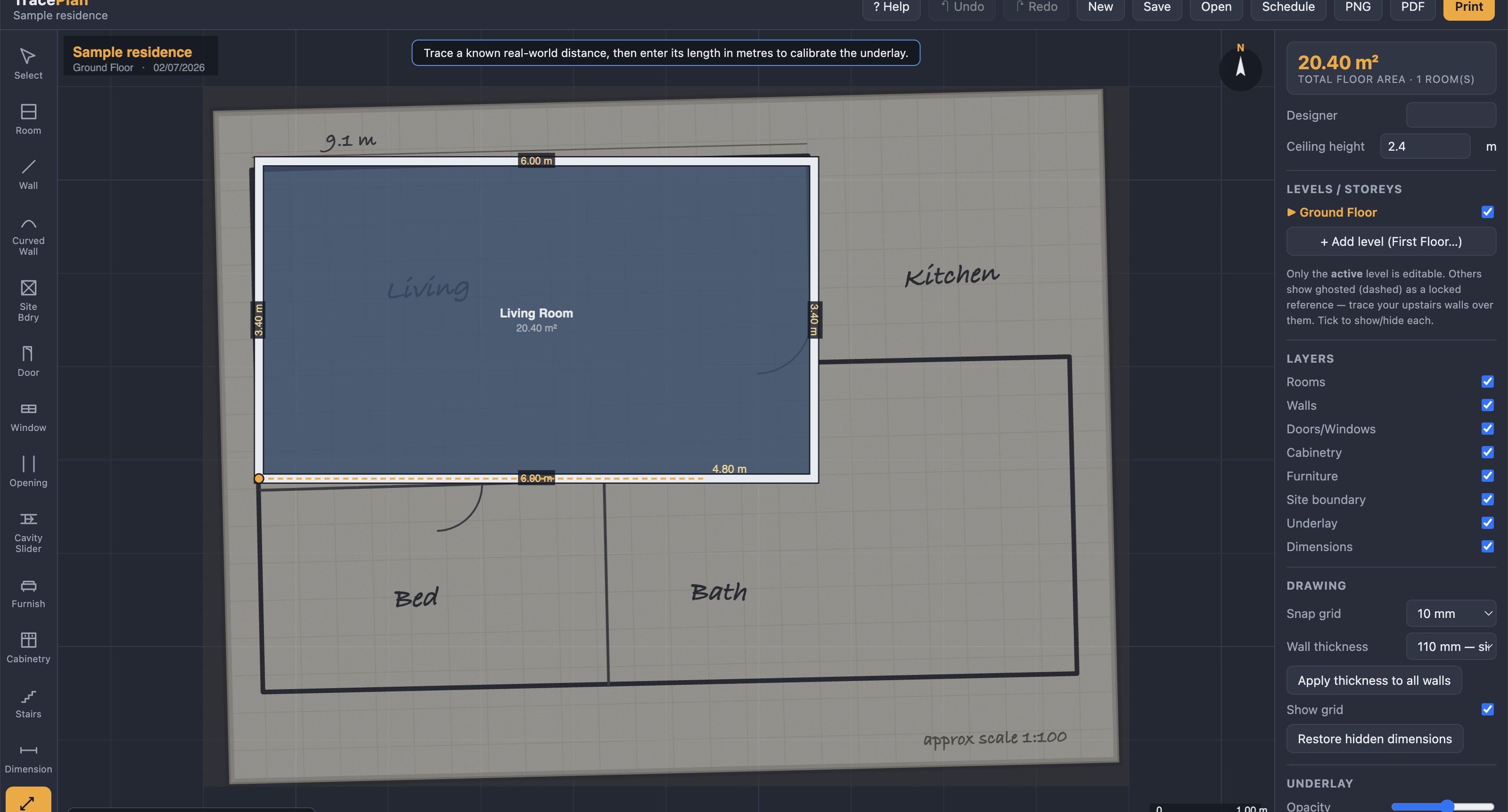This screenshot has height=812, width=1508.
Task: Click the top wall 6.00 m dimension
Action: (536, 161)
